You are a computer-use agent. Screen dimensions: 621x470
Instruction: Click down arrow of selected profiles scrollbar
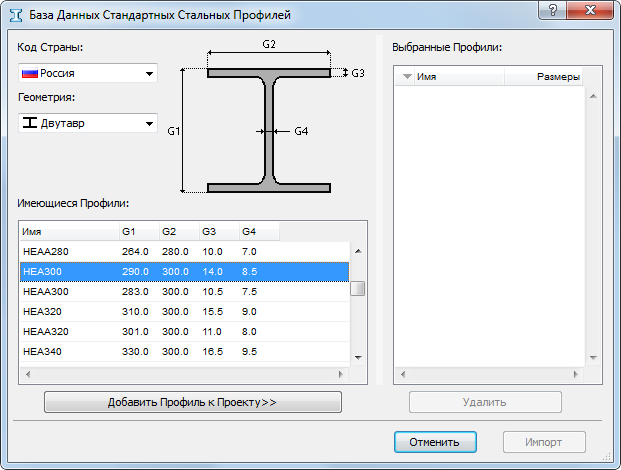tap(593, 358)
